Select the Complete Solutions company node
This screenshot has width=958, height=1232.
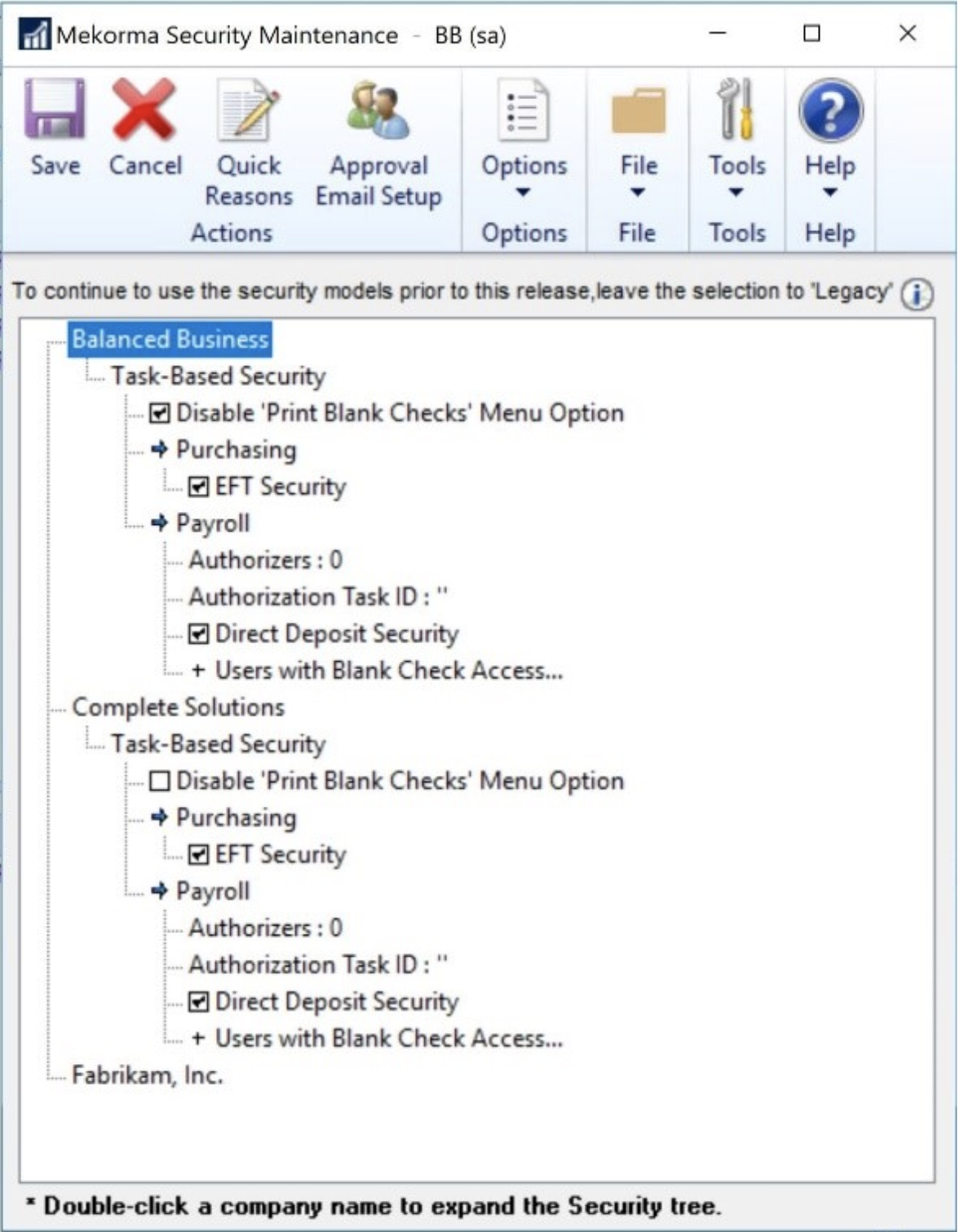pos(178,707)
